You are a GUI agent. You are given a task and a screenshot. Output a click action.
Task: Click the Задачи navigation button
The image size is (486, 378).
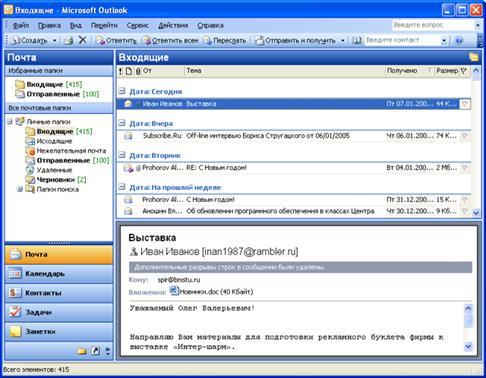(59, 312)
